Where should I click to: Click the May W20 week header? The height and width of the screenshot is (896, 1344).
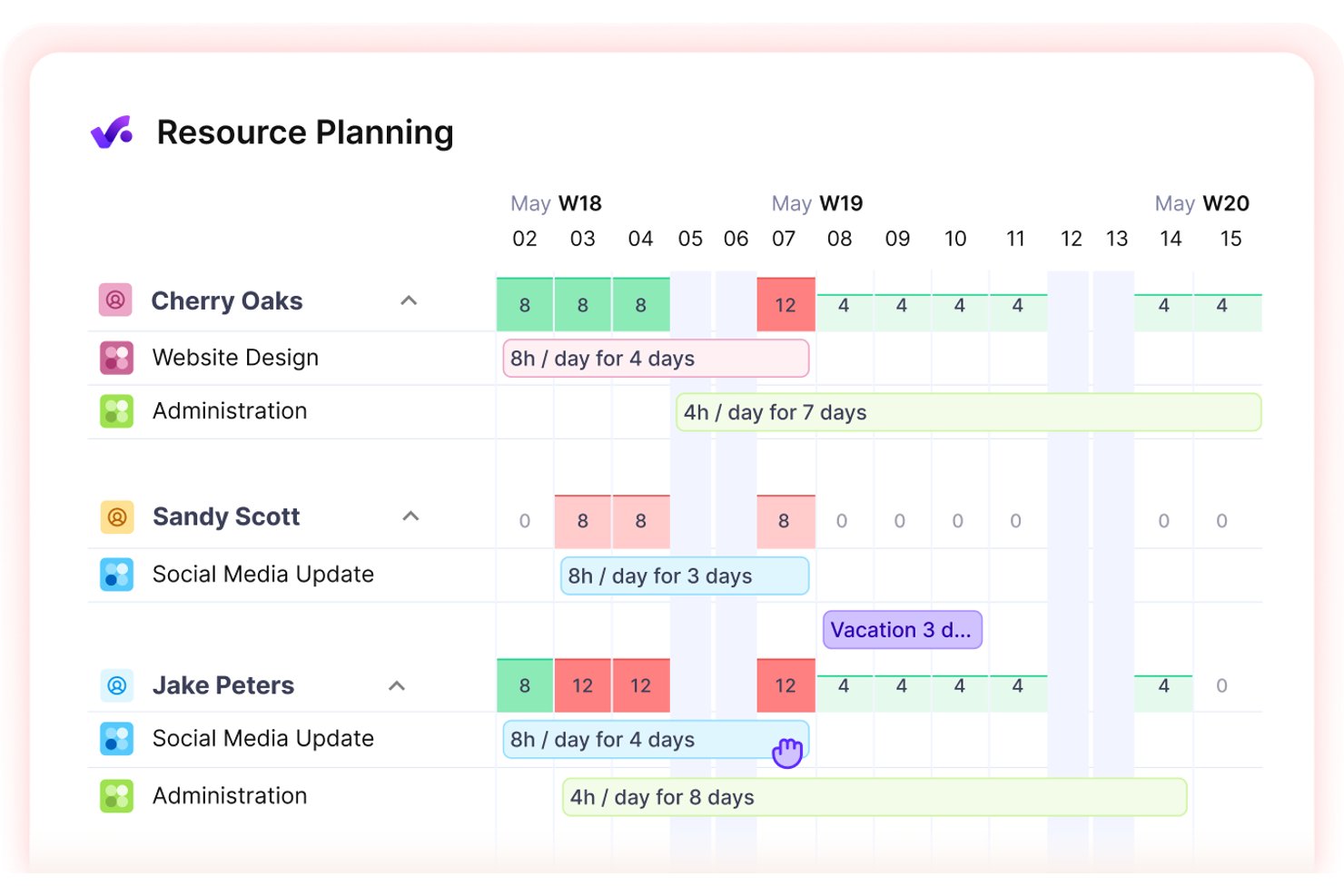[1202, 203]
